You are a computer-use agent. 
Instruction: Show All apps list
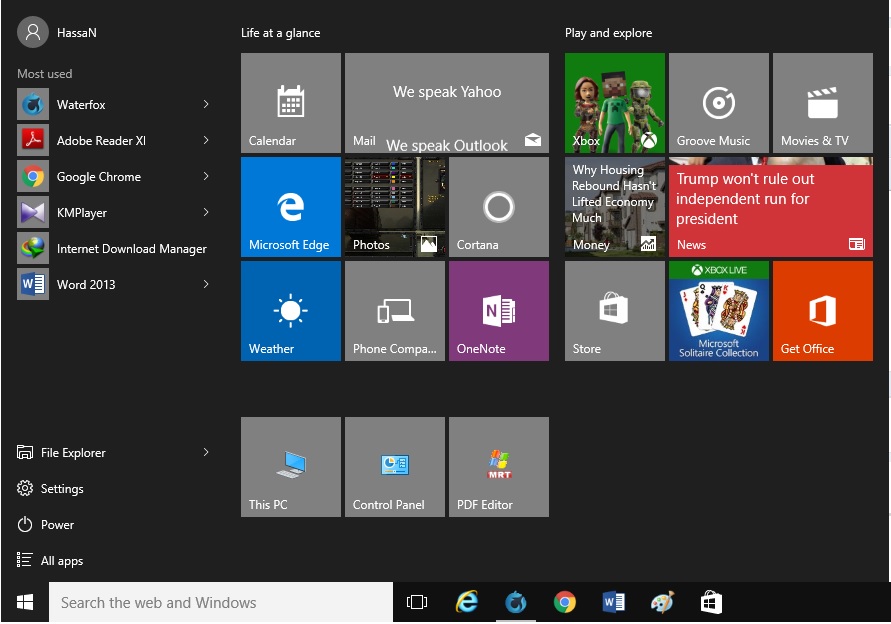click(x=62, y=561)
